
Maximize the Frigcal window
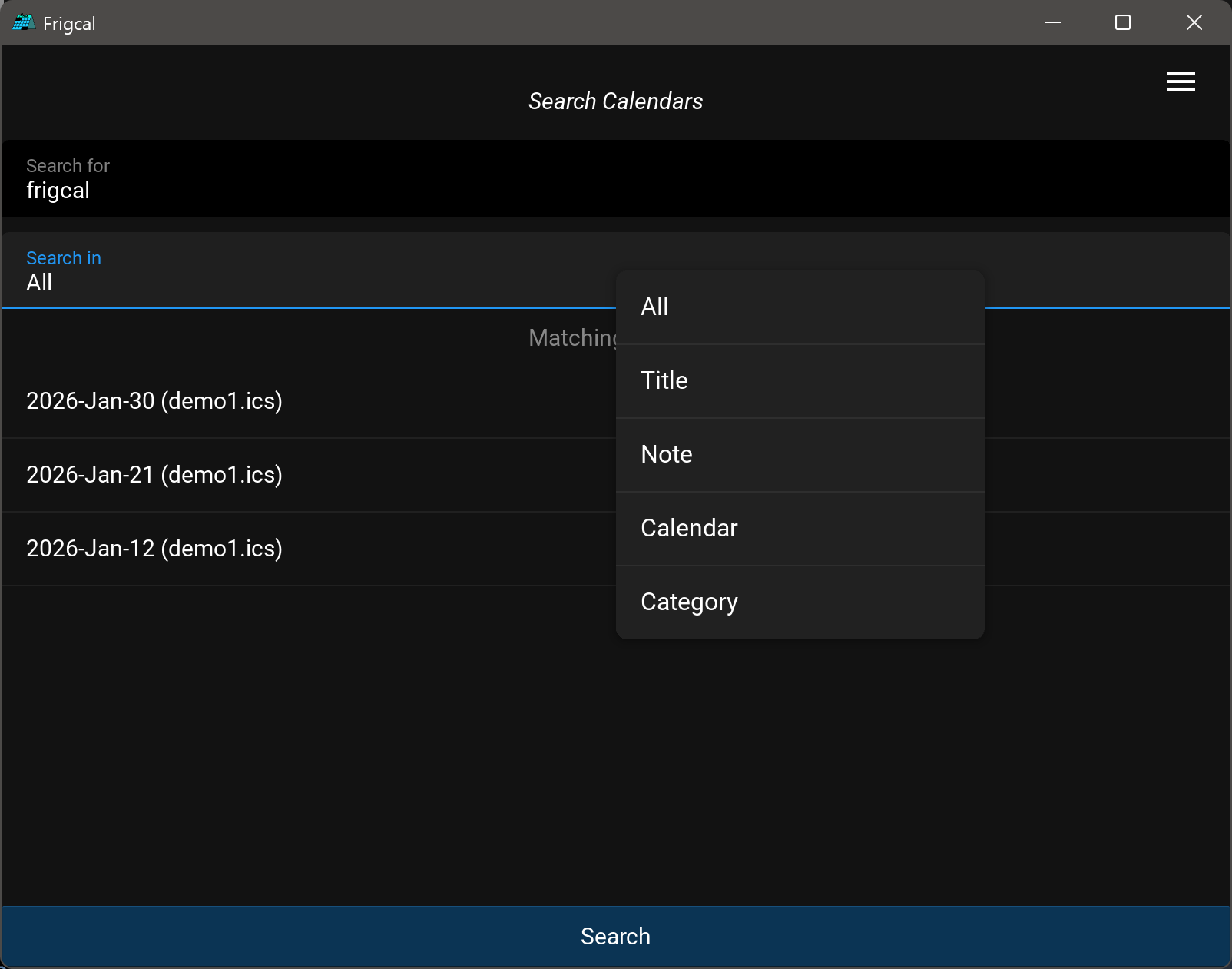pos(1123,23)
